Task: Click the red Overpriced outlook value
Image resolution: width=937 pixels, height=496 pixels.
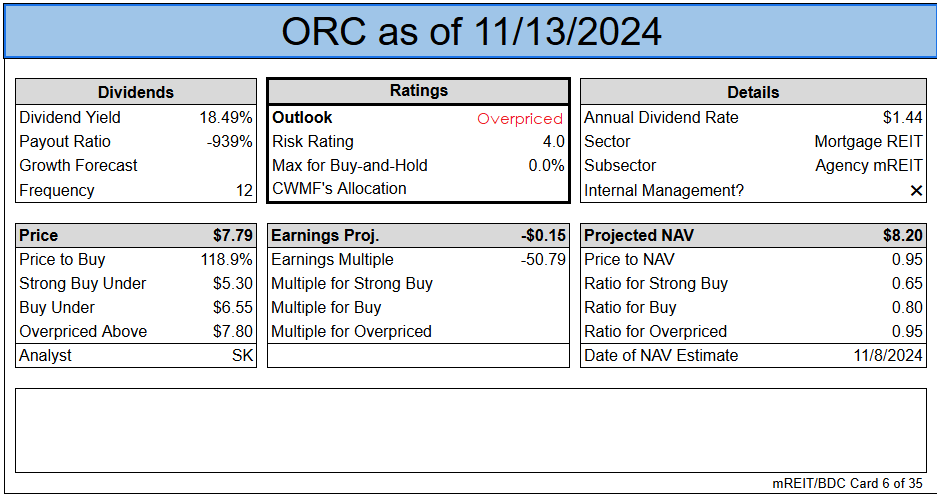Action: (x=519, y=118)
